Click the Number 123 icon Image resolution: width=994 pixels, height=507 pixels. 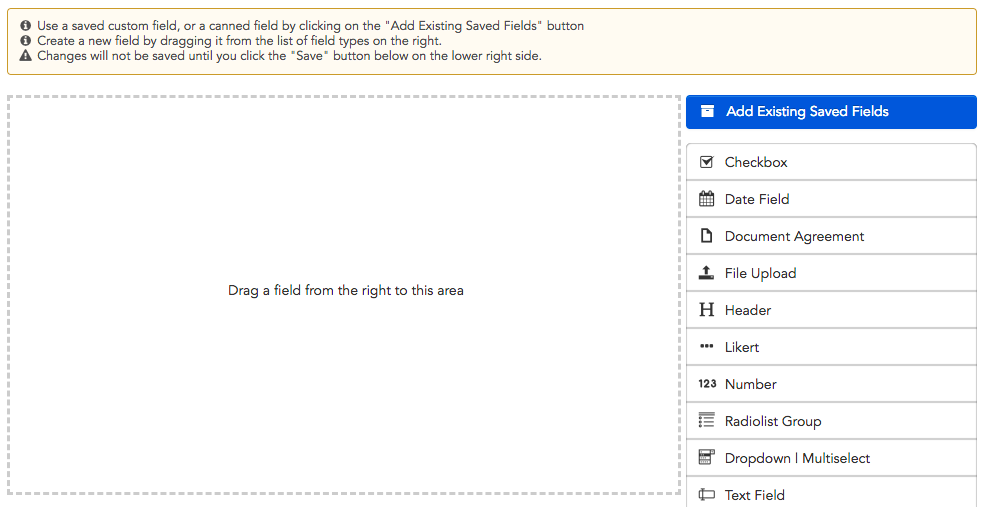pyautogui.click(x=707, y=383)
